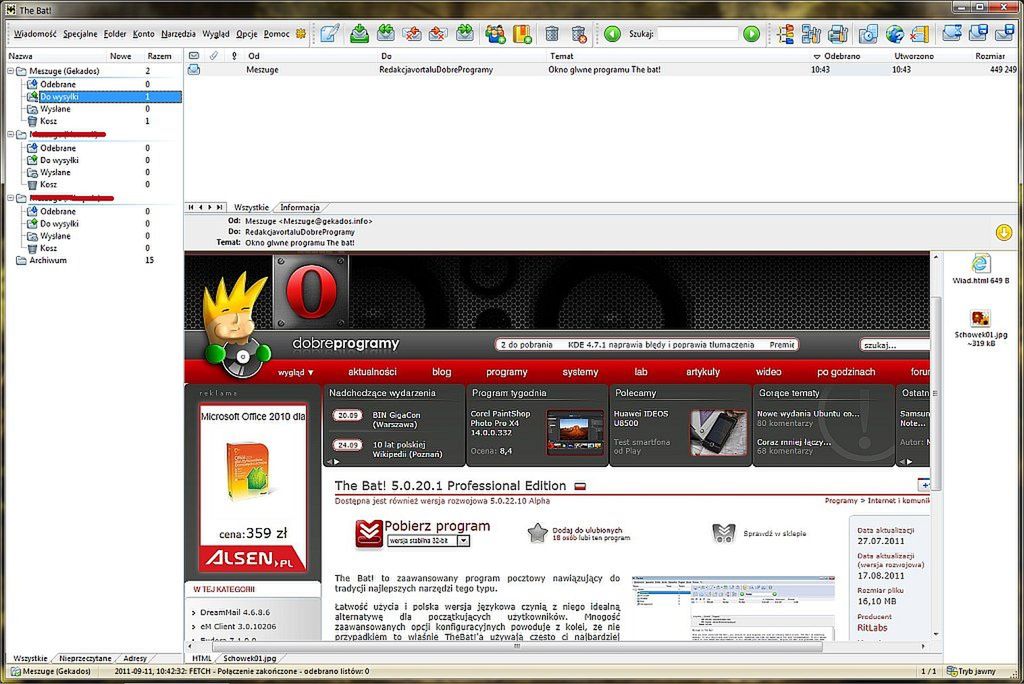The image size is (1024, 684).
Task: Open the Schowek01.jpg attachment icon
Action: (x=980, y=319)
